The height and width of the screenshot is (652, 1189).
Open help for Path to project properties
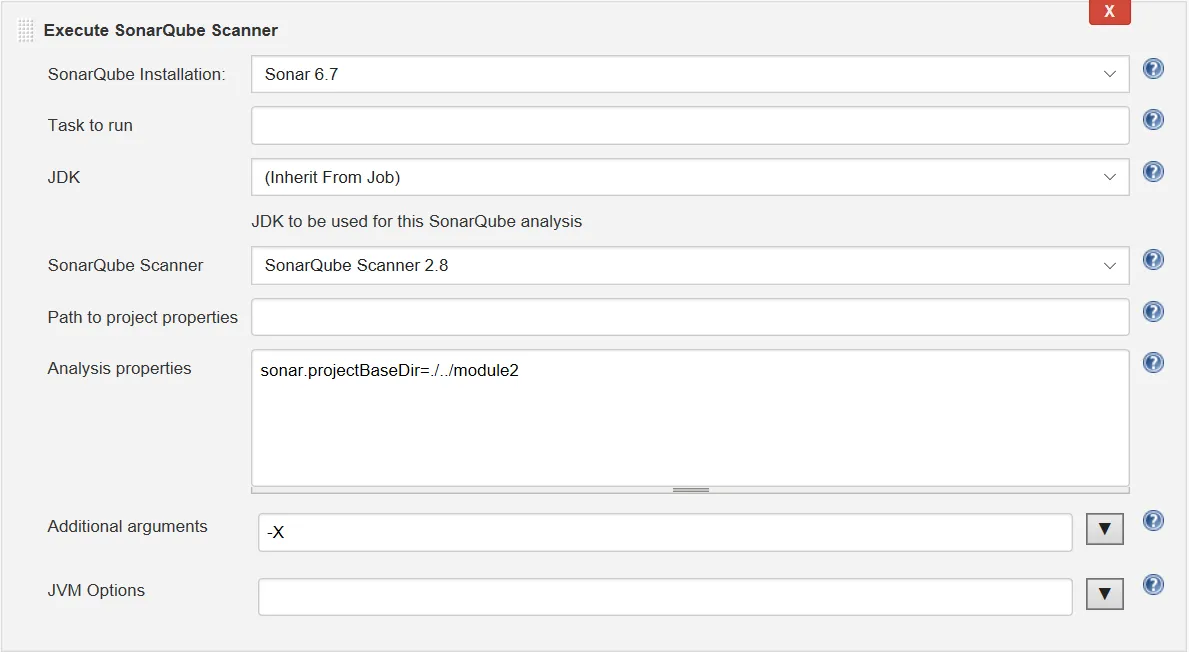pyautogui.click(x=1153, y=312)
